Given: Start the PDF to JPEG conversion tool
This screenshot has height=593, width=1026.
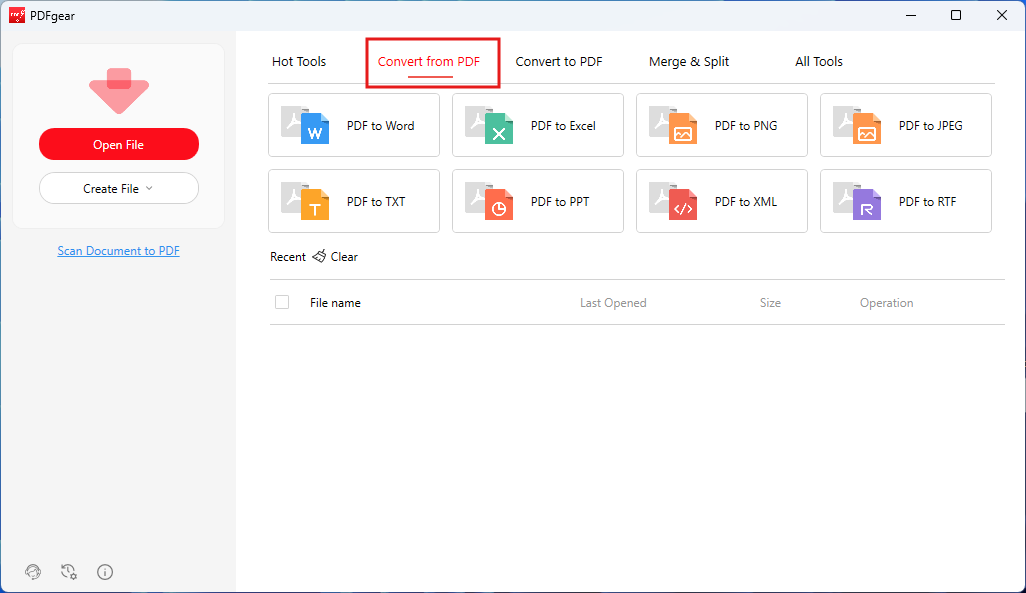Looking at the screenshot, I should click(x=906, y=125).
